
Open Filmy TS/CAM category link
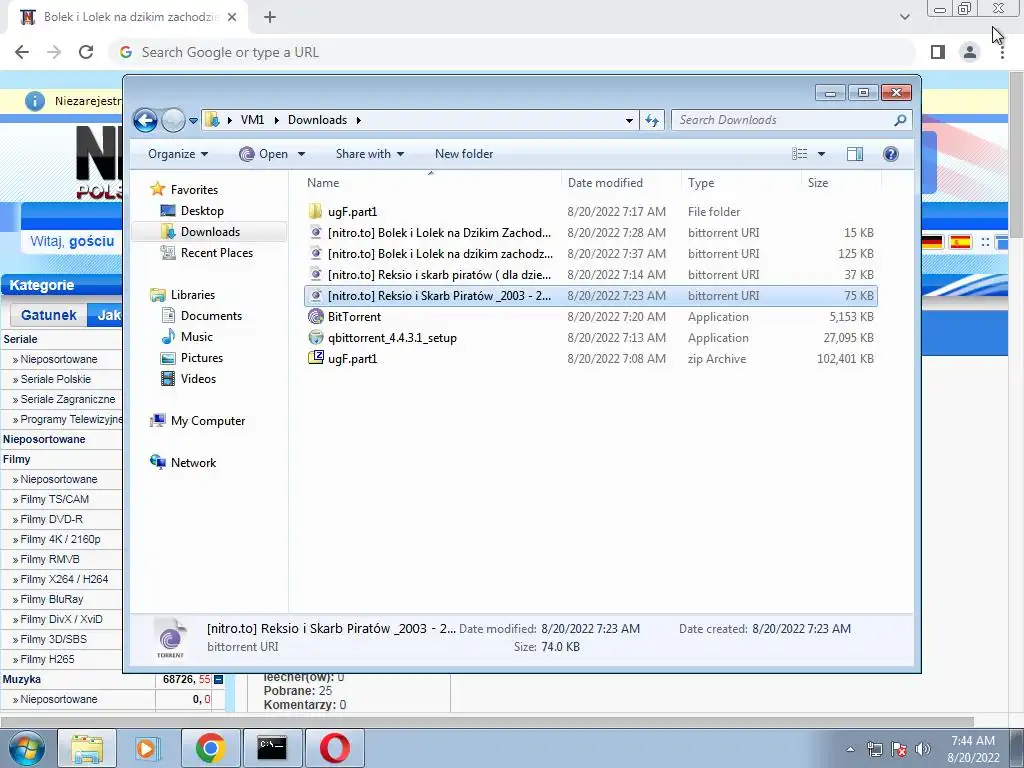54,500
